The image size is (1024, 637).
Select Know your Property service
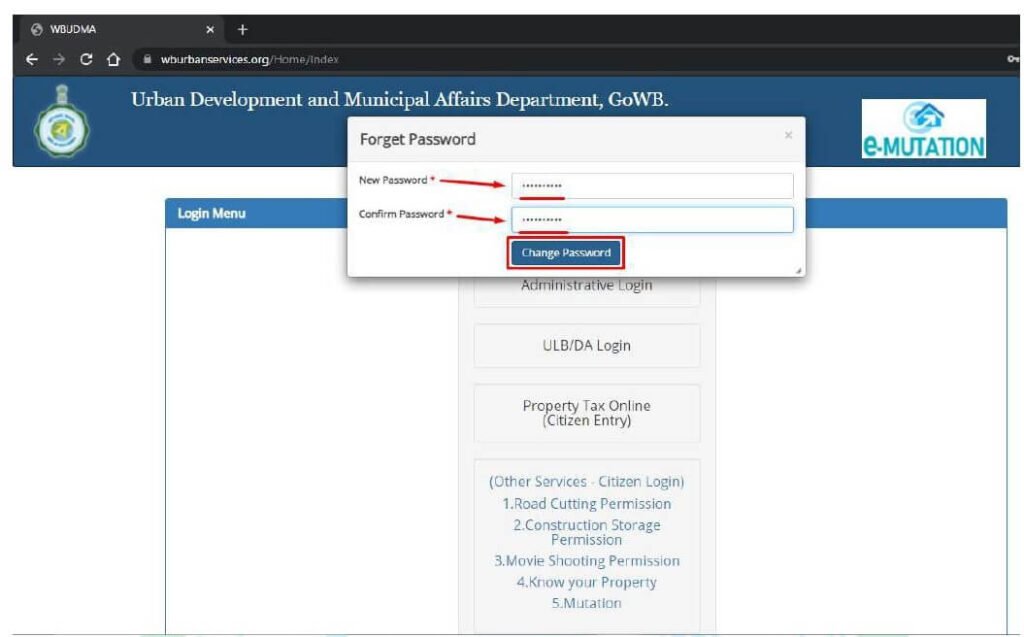click(586, 582)
